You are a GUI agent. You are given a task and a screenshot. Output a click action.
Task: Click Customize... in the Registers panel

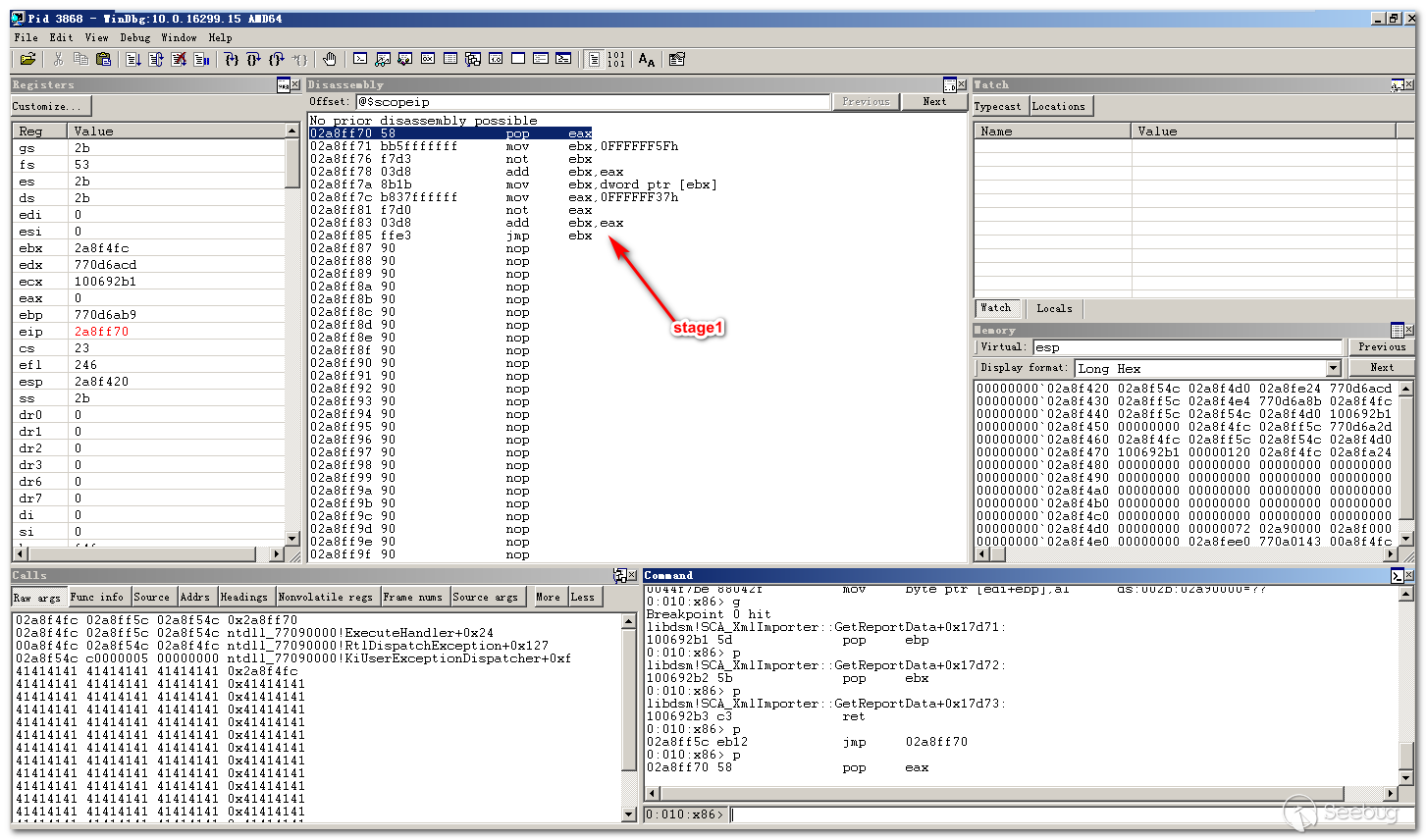coord(48,106)
